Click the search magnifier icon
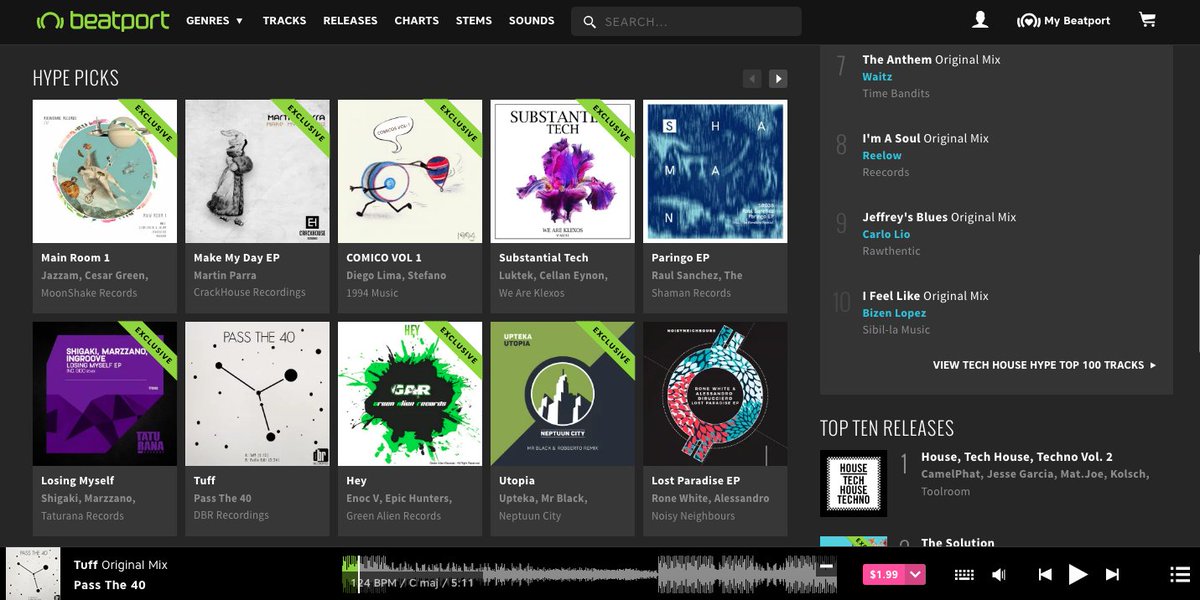The width and height of the screenshot is (1200, 600). (x=589, y=21)
